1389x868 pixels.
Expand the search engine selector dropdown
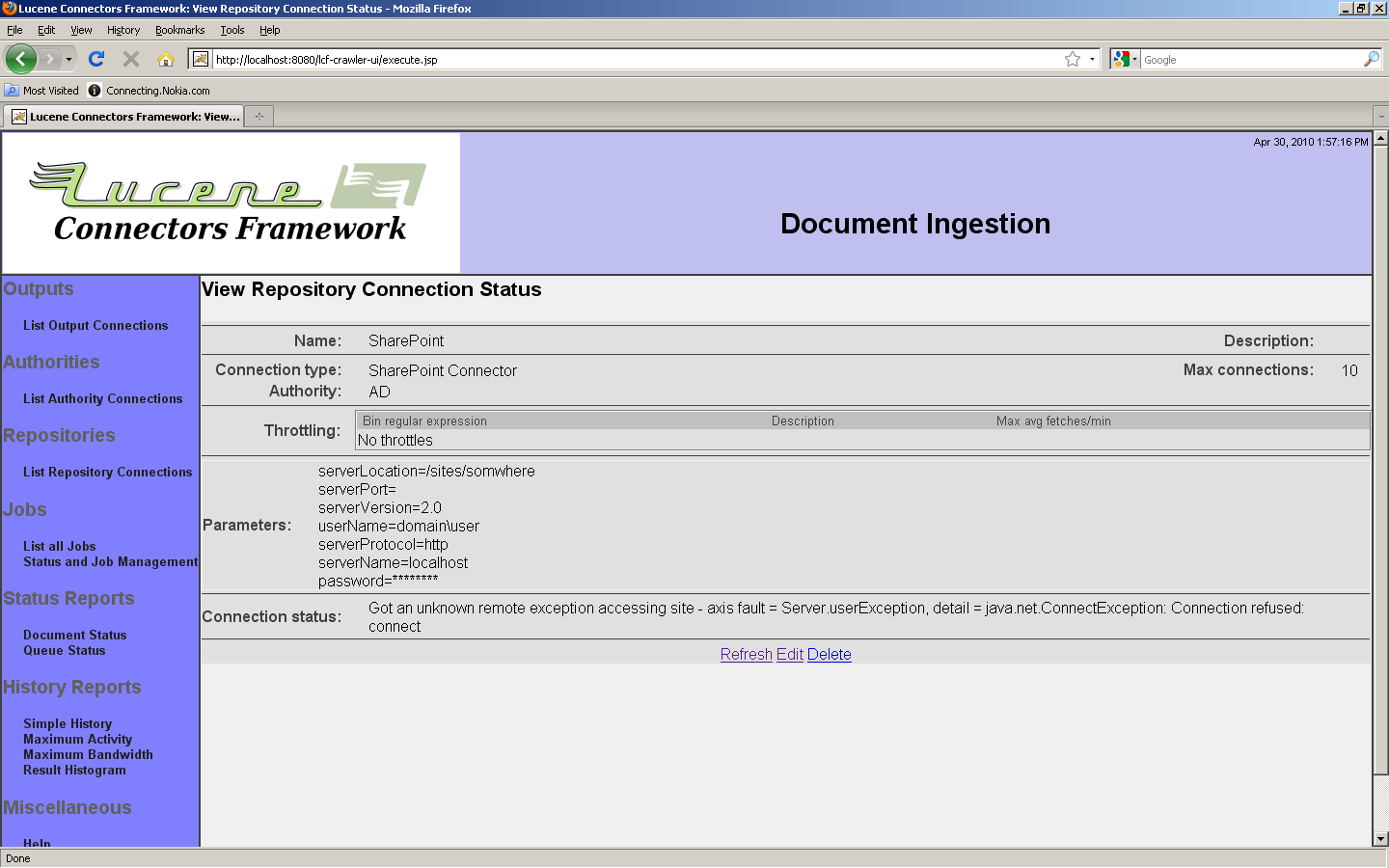point(1125,59)
